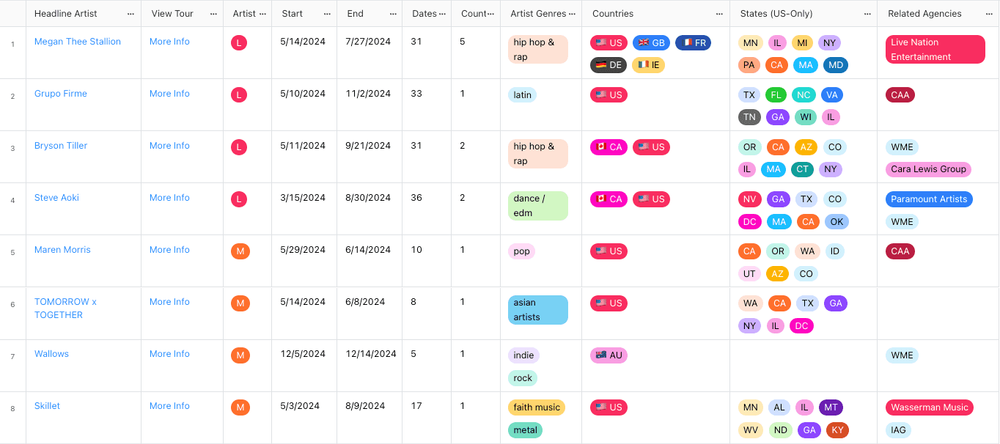
Task: Click CA country flag tag in Bryson Tiller row
Action: point(608,147)
